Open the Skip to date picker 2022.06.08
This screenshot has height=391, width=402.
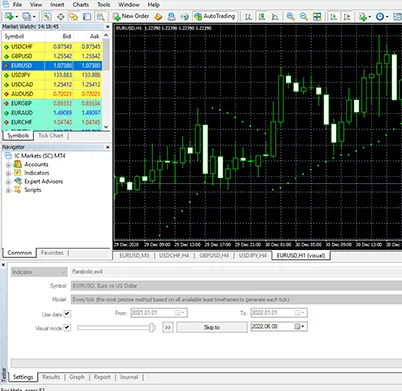pyautogui.click(x=279, y=327)
